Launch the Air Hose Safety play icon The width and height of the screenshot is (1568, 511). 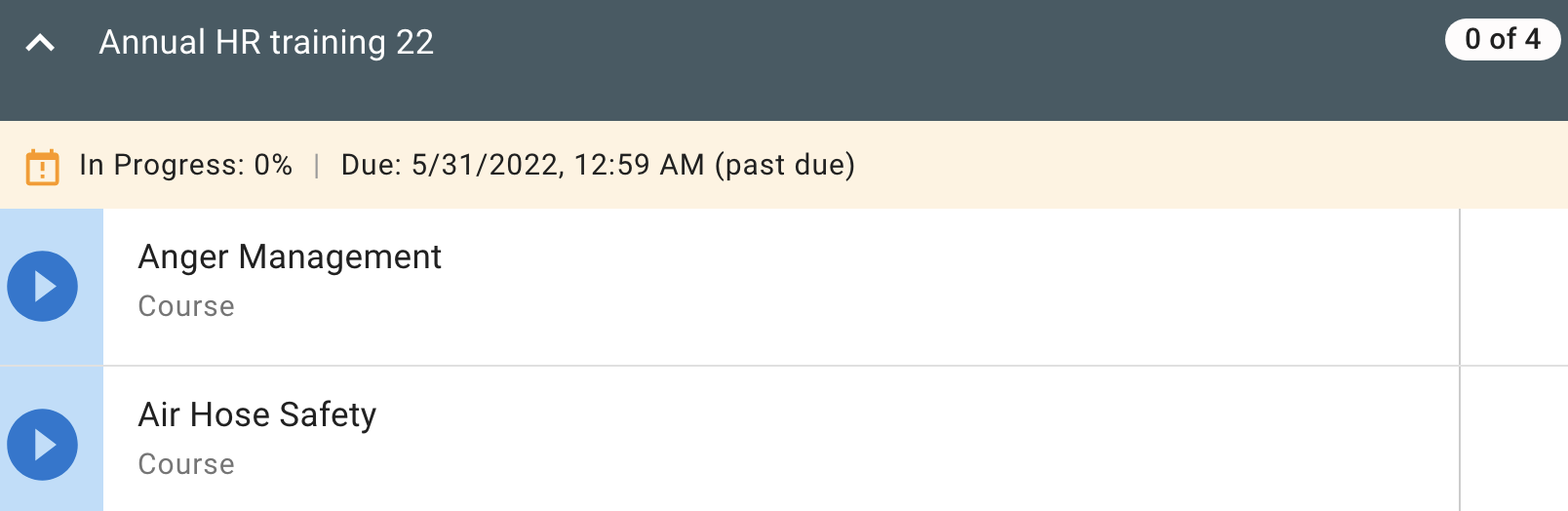[x=43, y=445]
